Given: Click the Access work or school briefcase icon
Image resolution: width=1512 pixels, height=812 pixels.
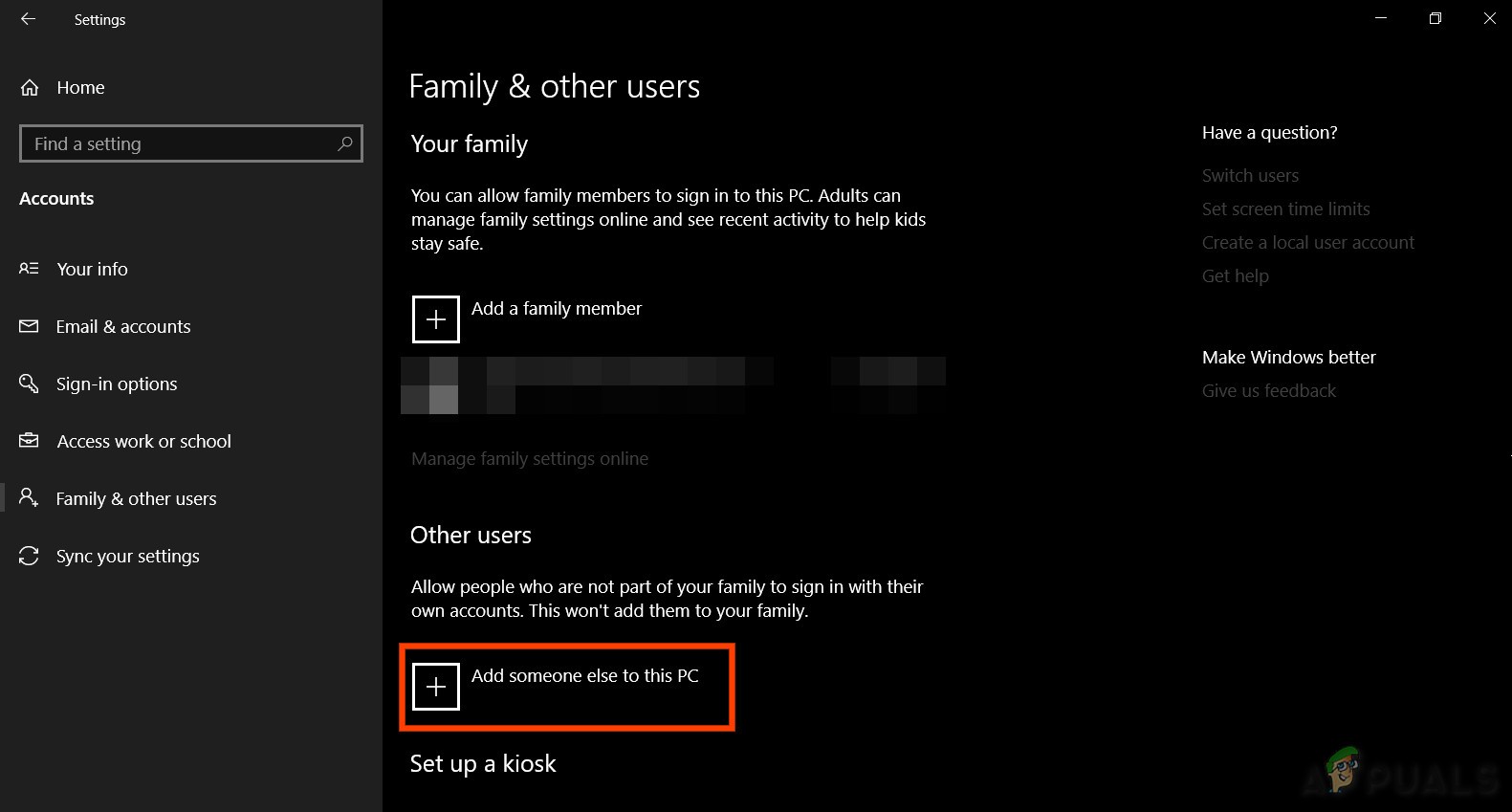Looking at the screenshot, I should (29, 441).
